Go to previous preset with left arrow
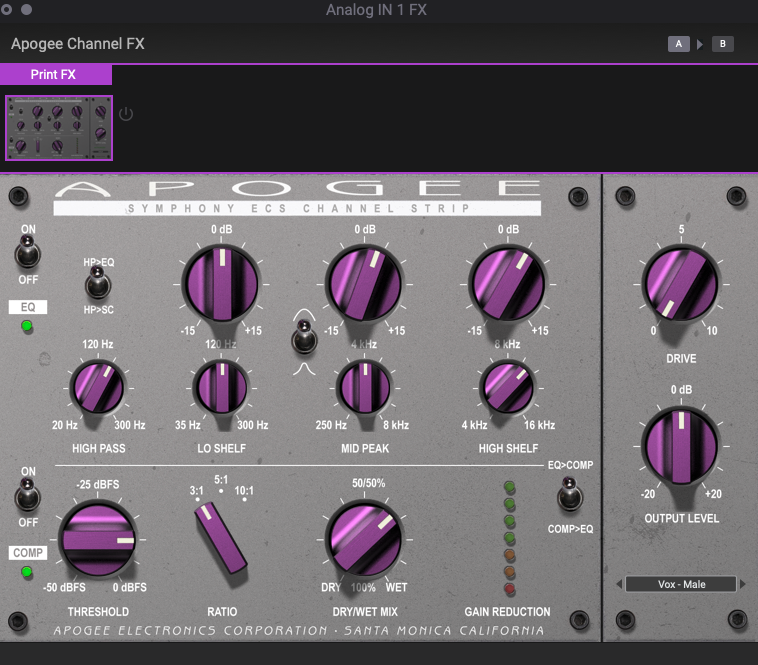 pyautogui.click(x=619, y=584)
